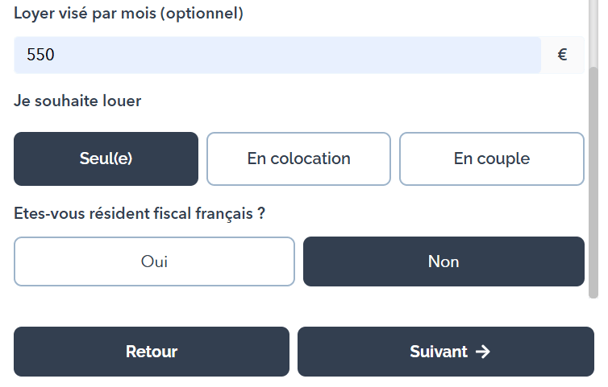
Task: Choose En colocation rental option
Action: click(x=299, y=159)
